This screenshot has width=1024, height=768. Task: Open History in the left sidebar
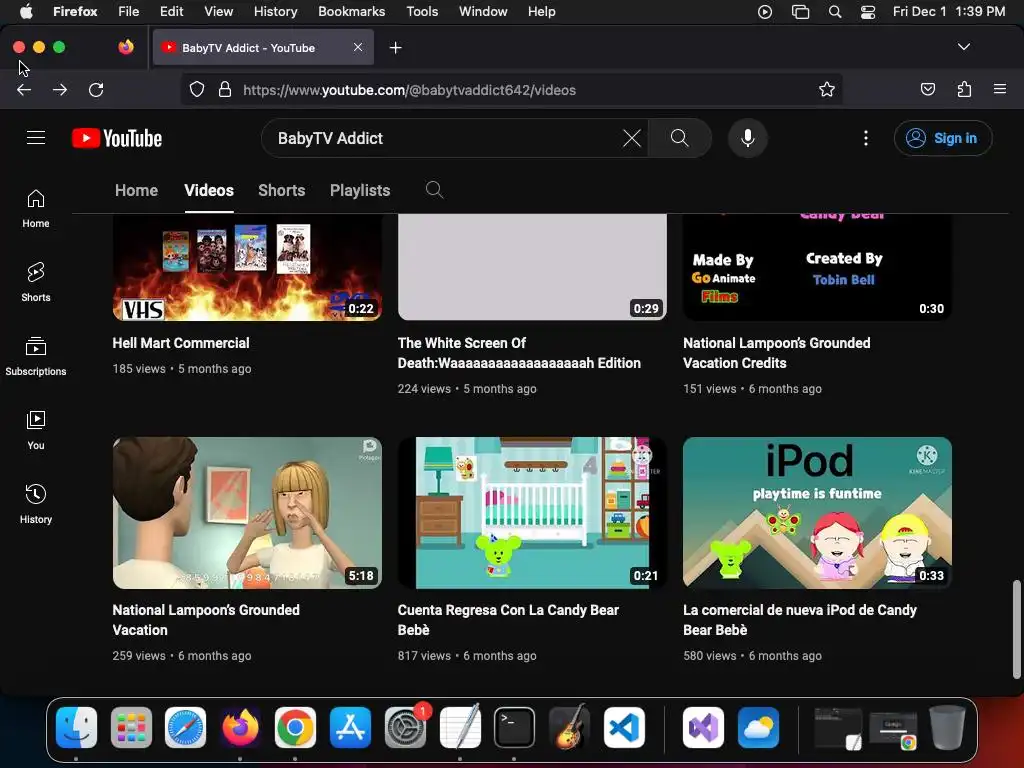point(36,504)
